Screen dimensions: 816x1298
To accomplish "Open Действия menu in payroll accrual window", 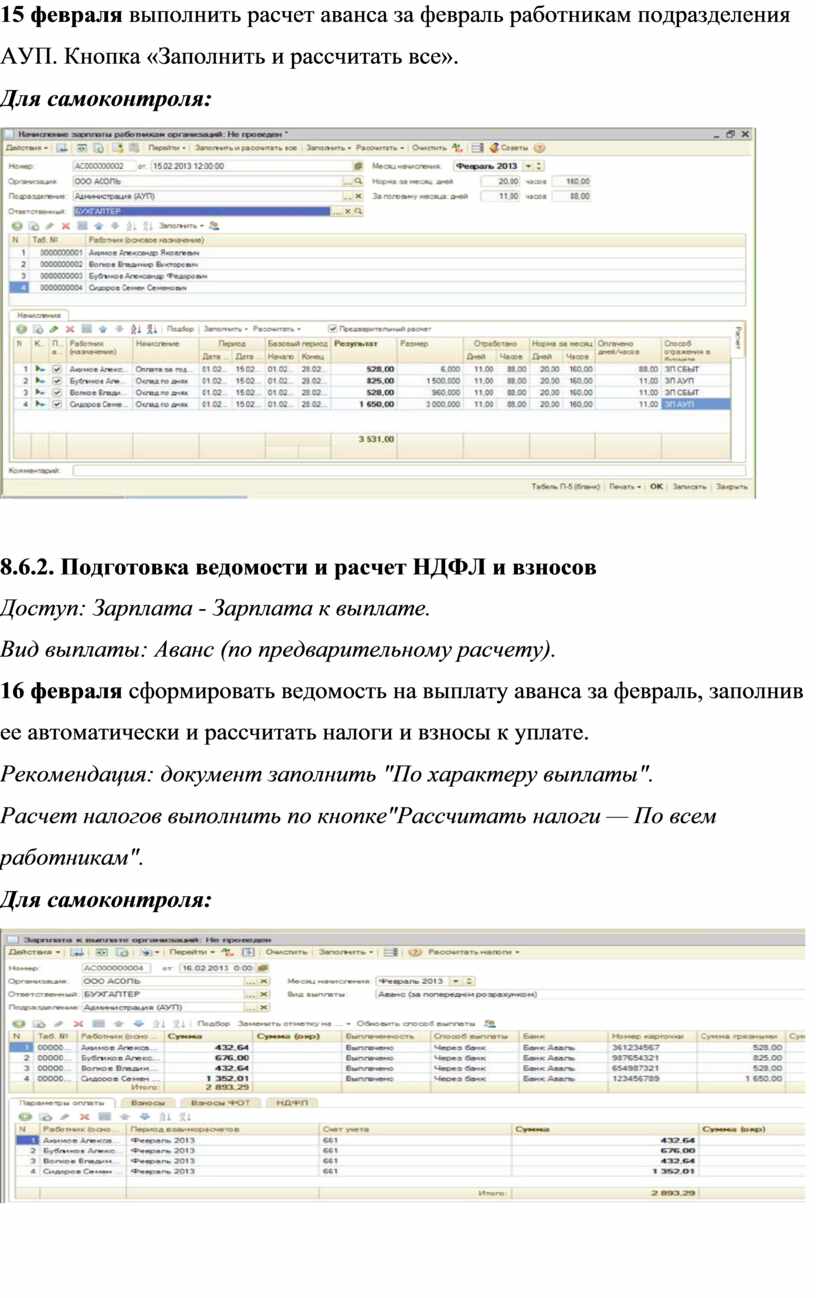I will coord(27,148).
